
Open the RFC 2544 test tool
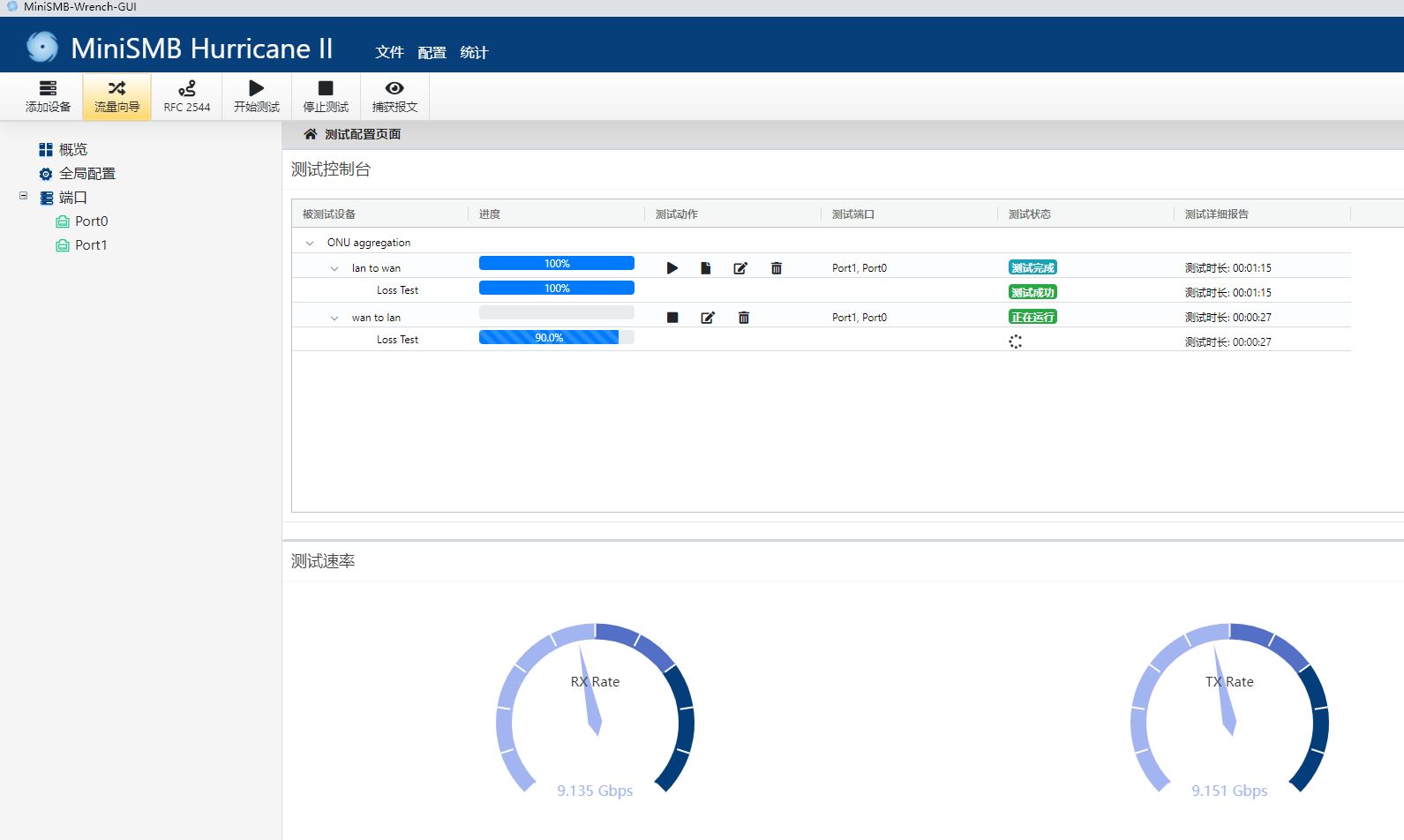[x=186, y=96]
